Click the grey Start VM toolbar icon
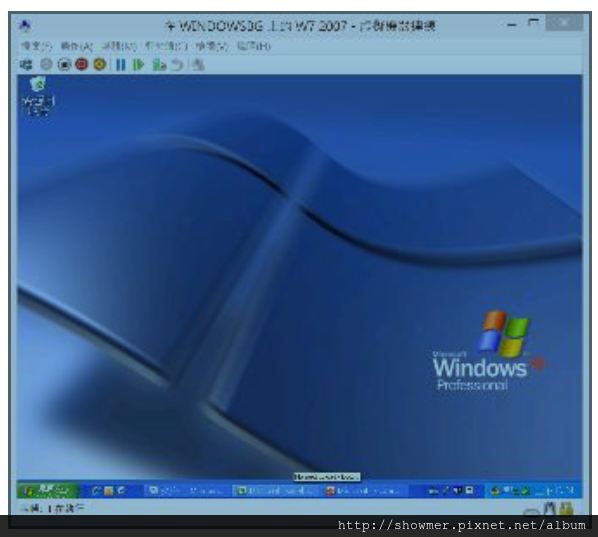Image resolution: width=598 pixels, height=537 pixels. [x=46, y=64]
